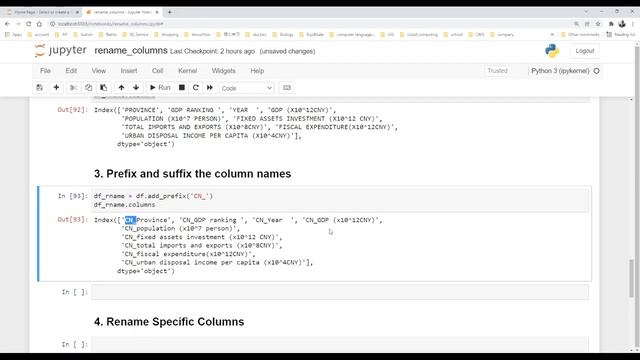The image size is (640, 360).
Task: Paste cells below icon
Action: tap(104, 88)
